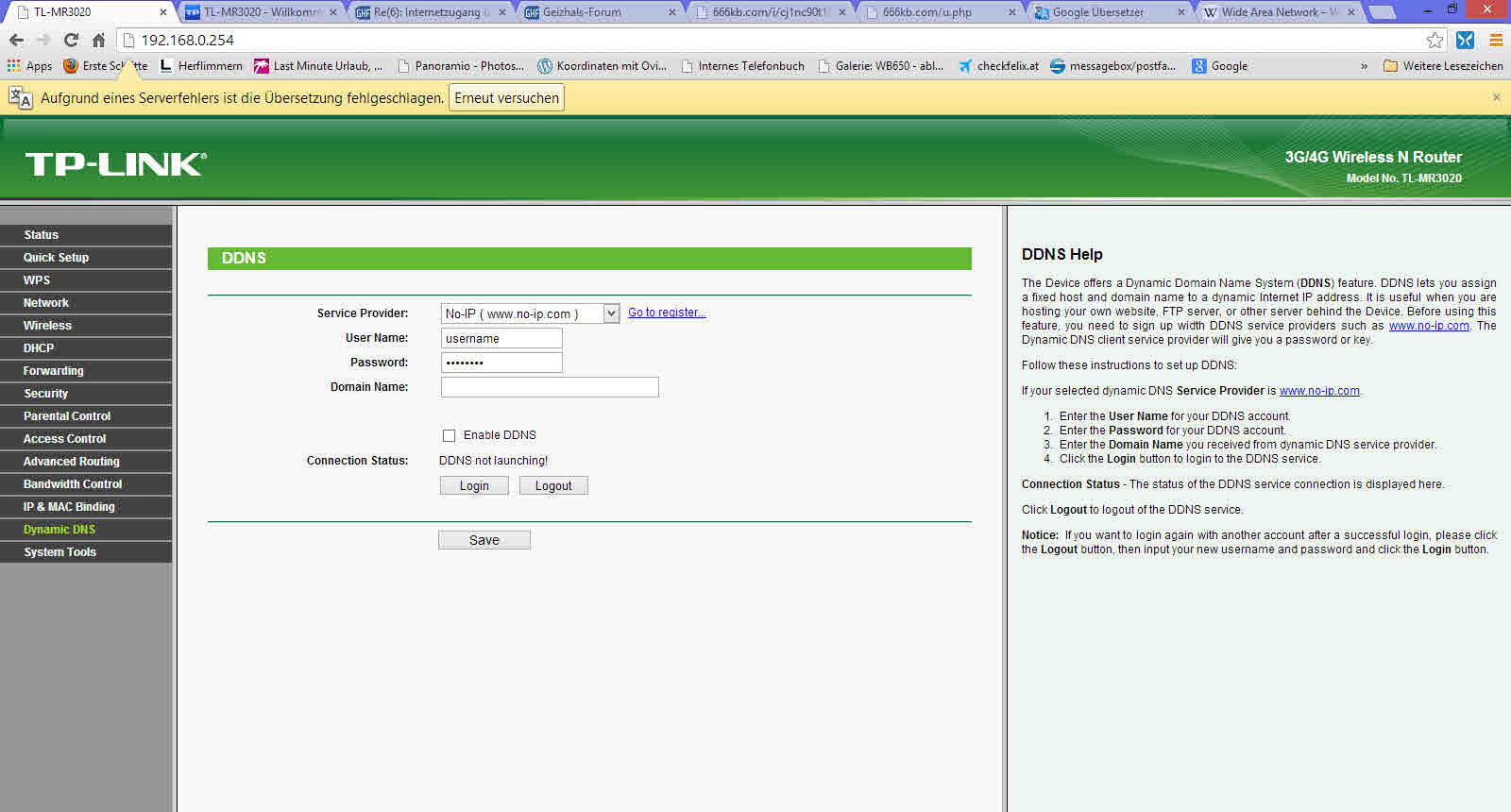Open the Network menu item
1511x812 pixels.
point(86,303)
